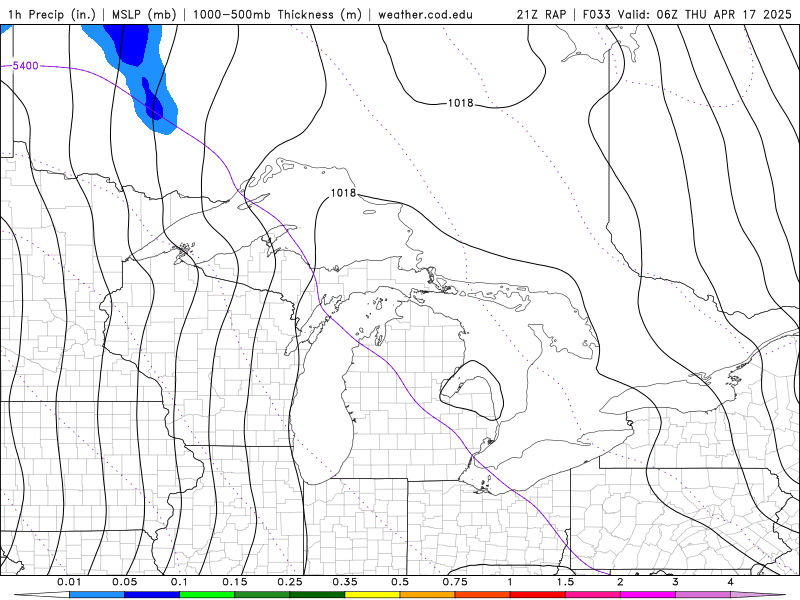Select the 0.5 legend value
The width and height of the screenshot is (800, 600).
click(400, 582)
